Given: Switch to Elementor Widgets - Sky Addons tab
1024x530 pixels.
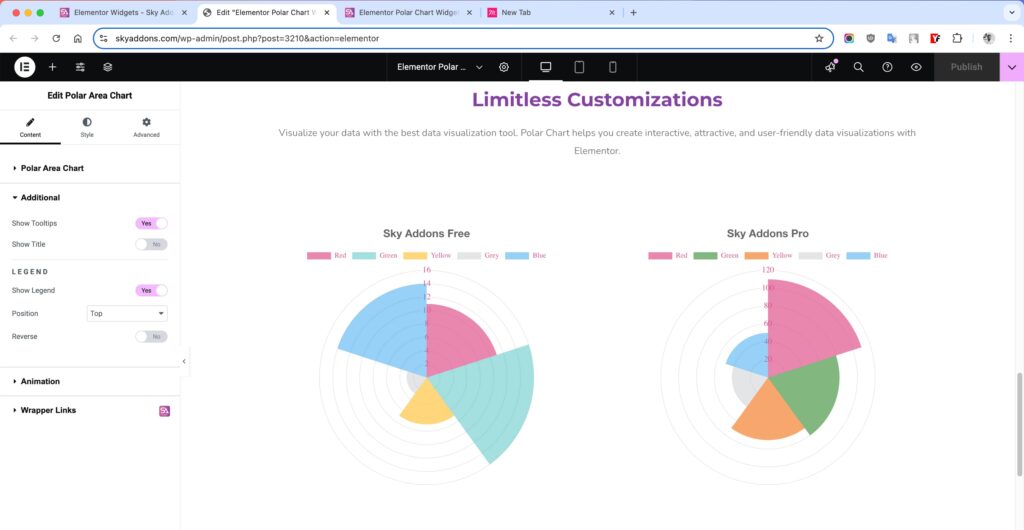Looking at the screenshot, I should (x=123, y=12).
